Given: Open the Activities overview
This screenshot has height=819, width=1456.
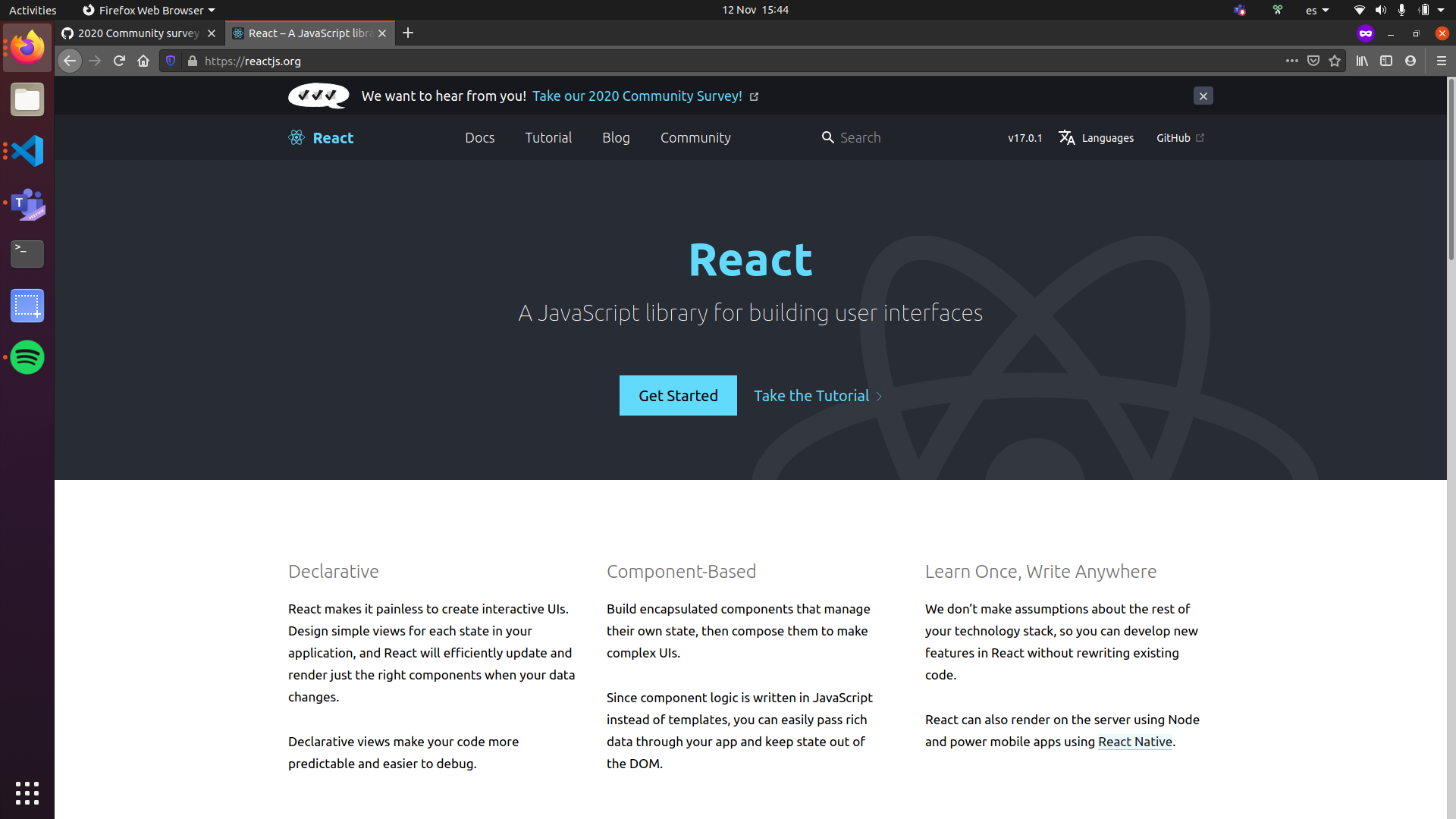Looking at the screenshot, I should point(33,10).
